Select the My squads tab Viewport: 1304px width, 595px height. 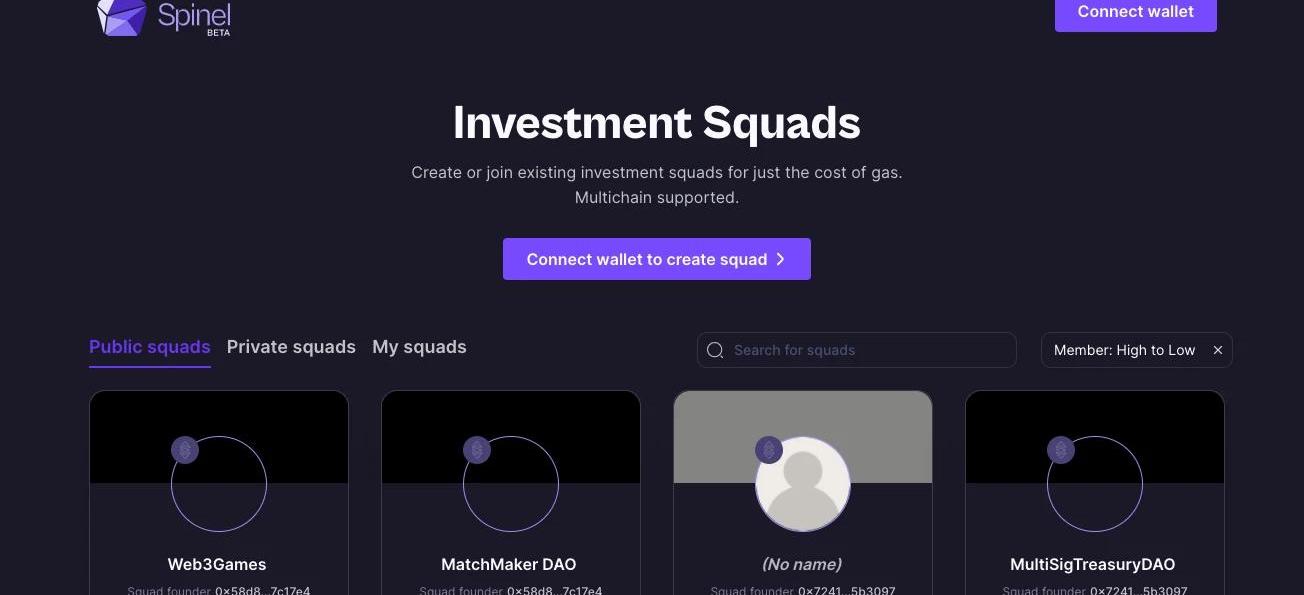(x=419, y=347)
